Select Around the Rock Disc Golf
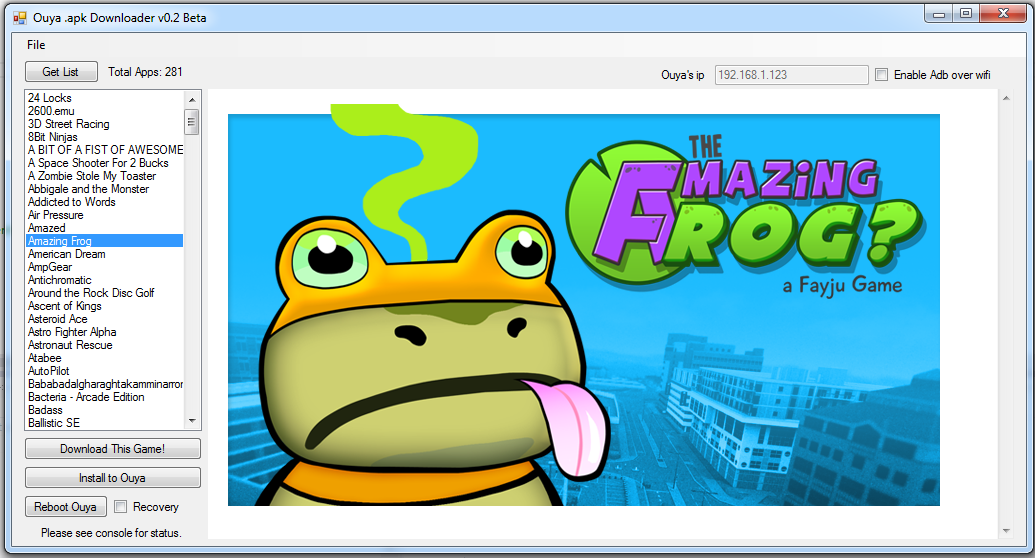Viewport: 1035px width, 558px height. click(x=104, y=293)
